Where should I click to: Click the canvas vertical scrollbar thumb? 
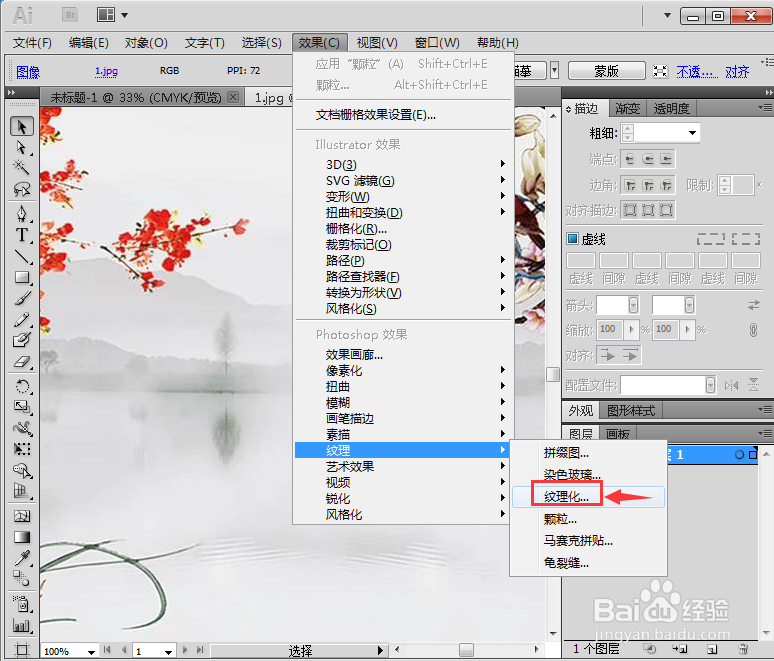(x=553, y=374)
